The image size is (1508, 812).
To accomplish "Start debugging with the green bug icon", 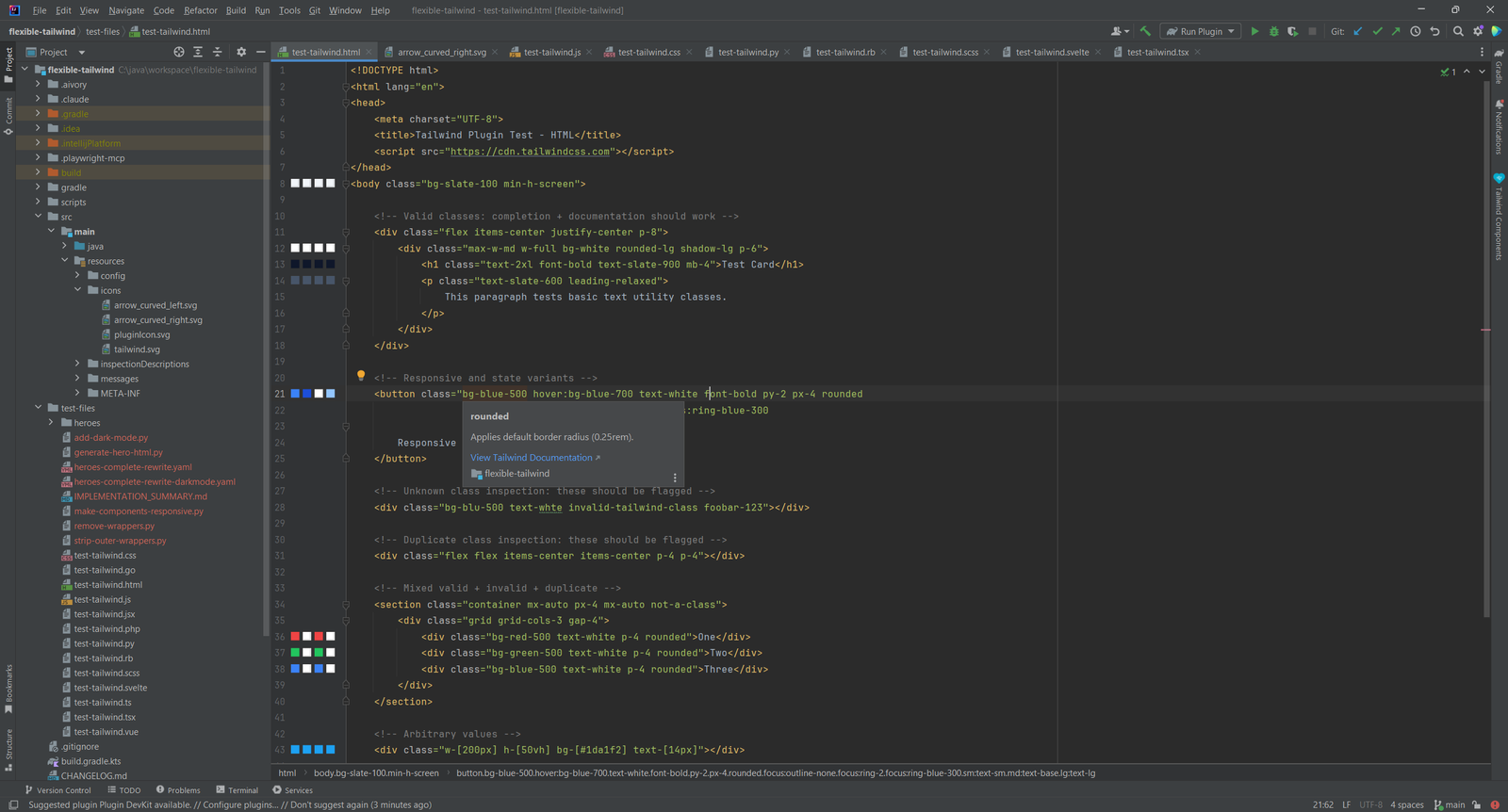I will [1273, 31].
